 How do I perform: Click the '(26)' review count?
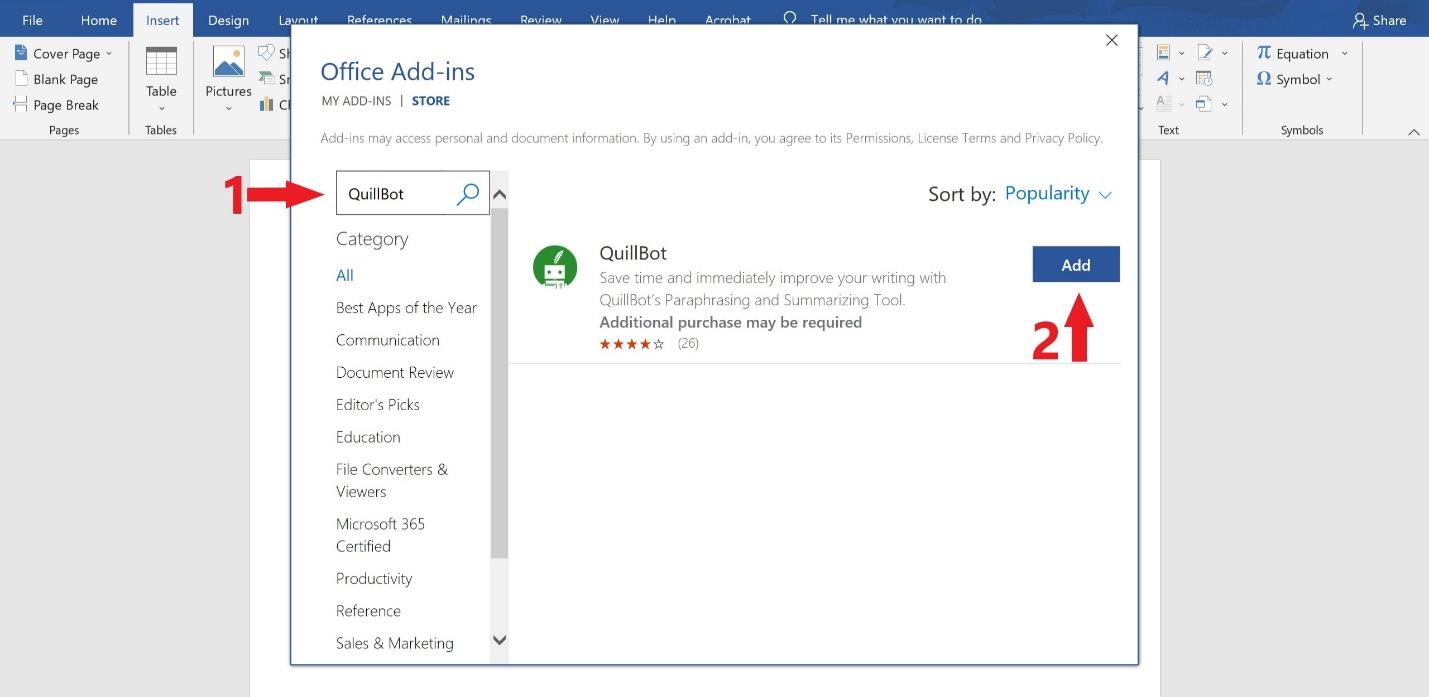tap(688, 344)
